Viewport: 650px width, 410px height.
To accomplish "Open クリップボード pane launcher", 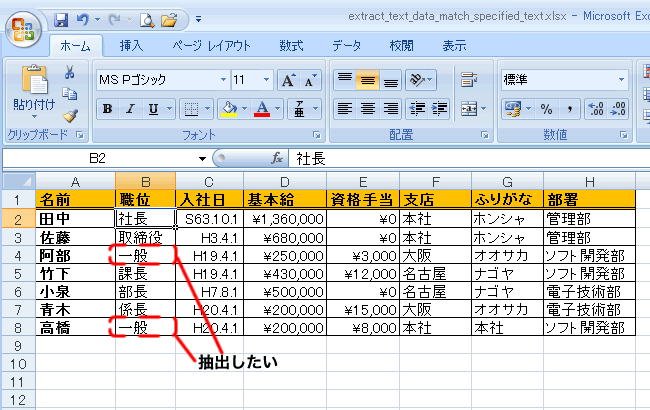I will (x=80, y=135).
